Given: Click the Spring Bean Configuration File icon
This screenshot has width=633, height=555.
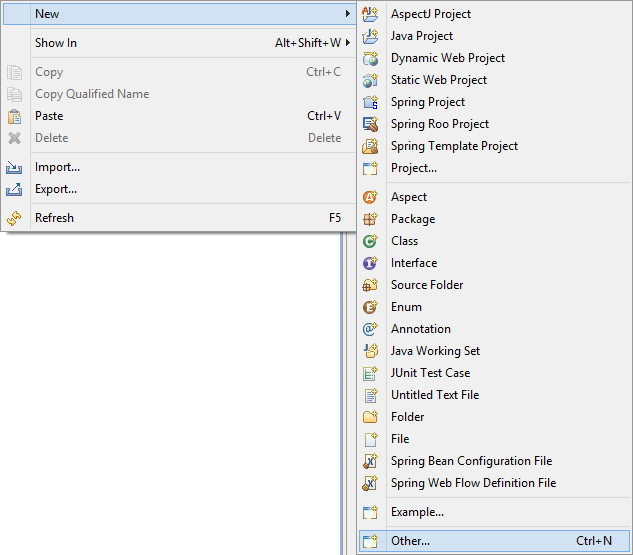Looking at the screenshot, I should pyautogui.click(x=370, y=461).
